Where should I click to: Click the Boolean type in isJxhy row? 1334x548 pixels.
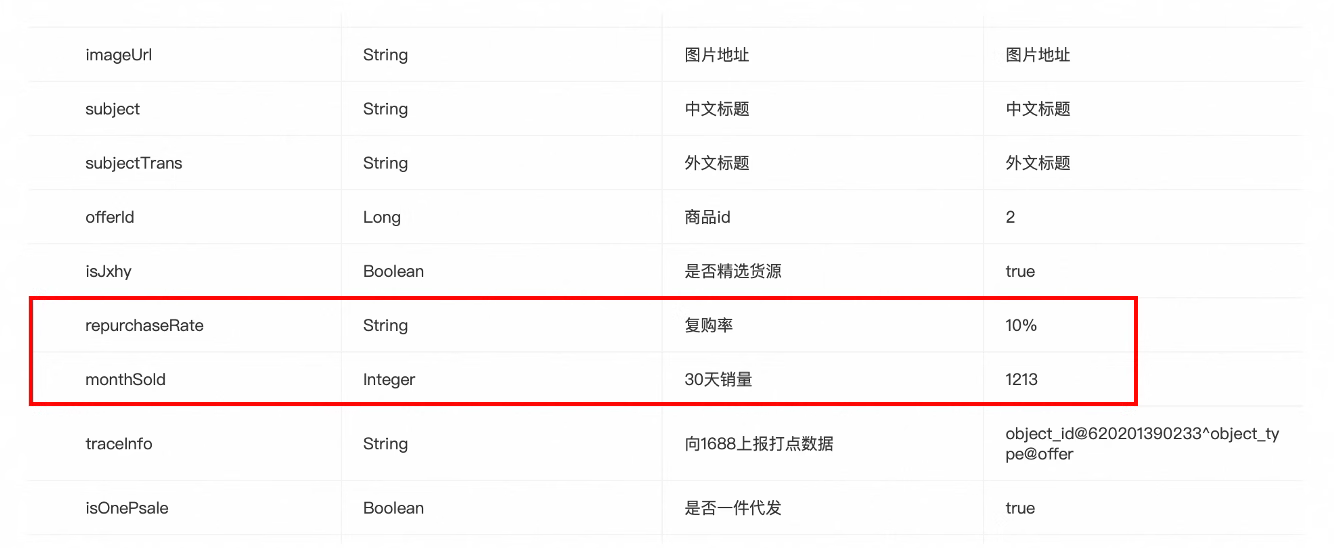[393, 271]
